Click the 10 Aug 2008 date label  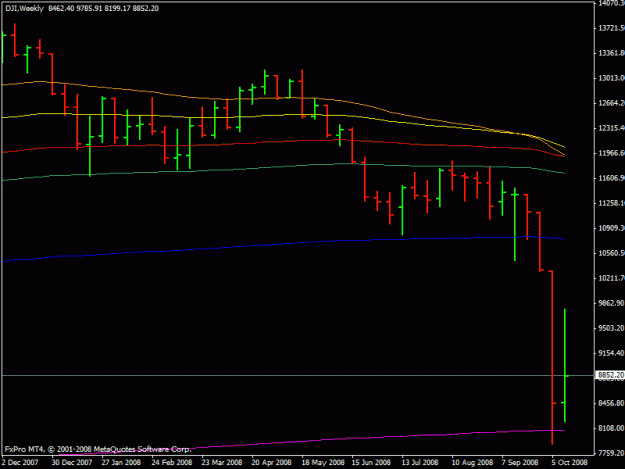click(x=472, y=462)
